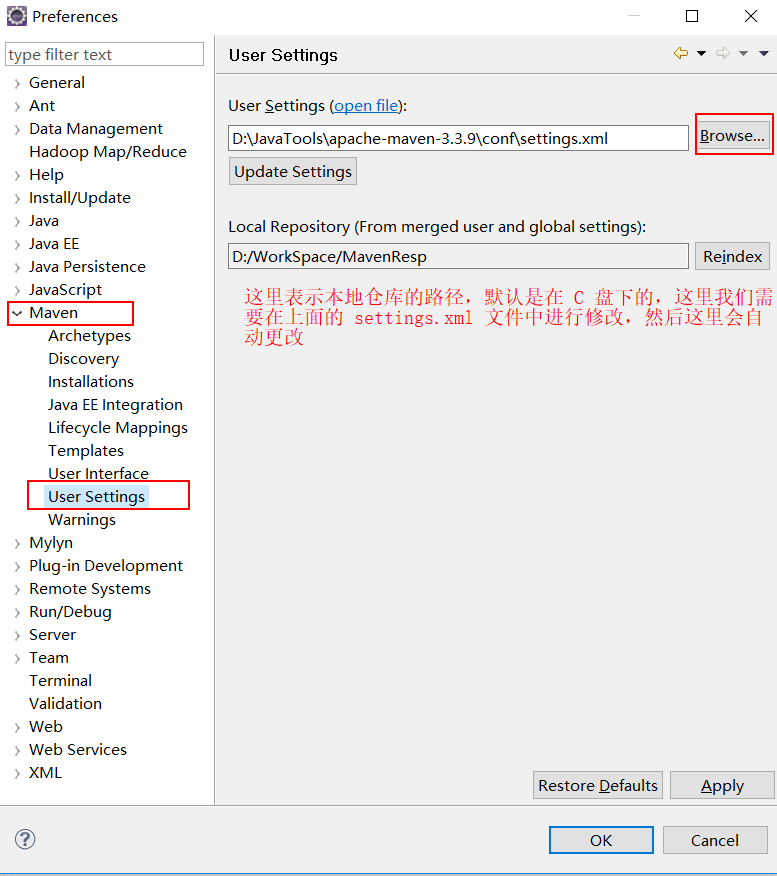Screen dimensions: 777x876
Task: Open the view menu triangle in User Settings header
Action: pyautogui.click(x=764, y=54)
